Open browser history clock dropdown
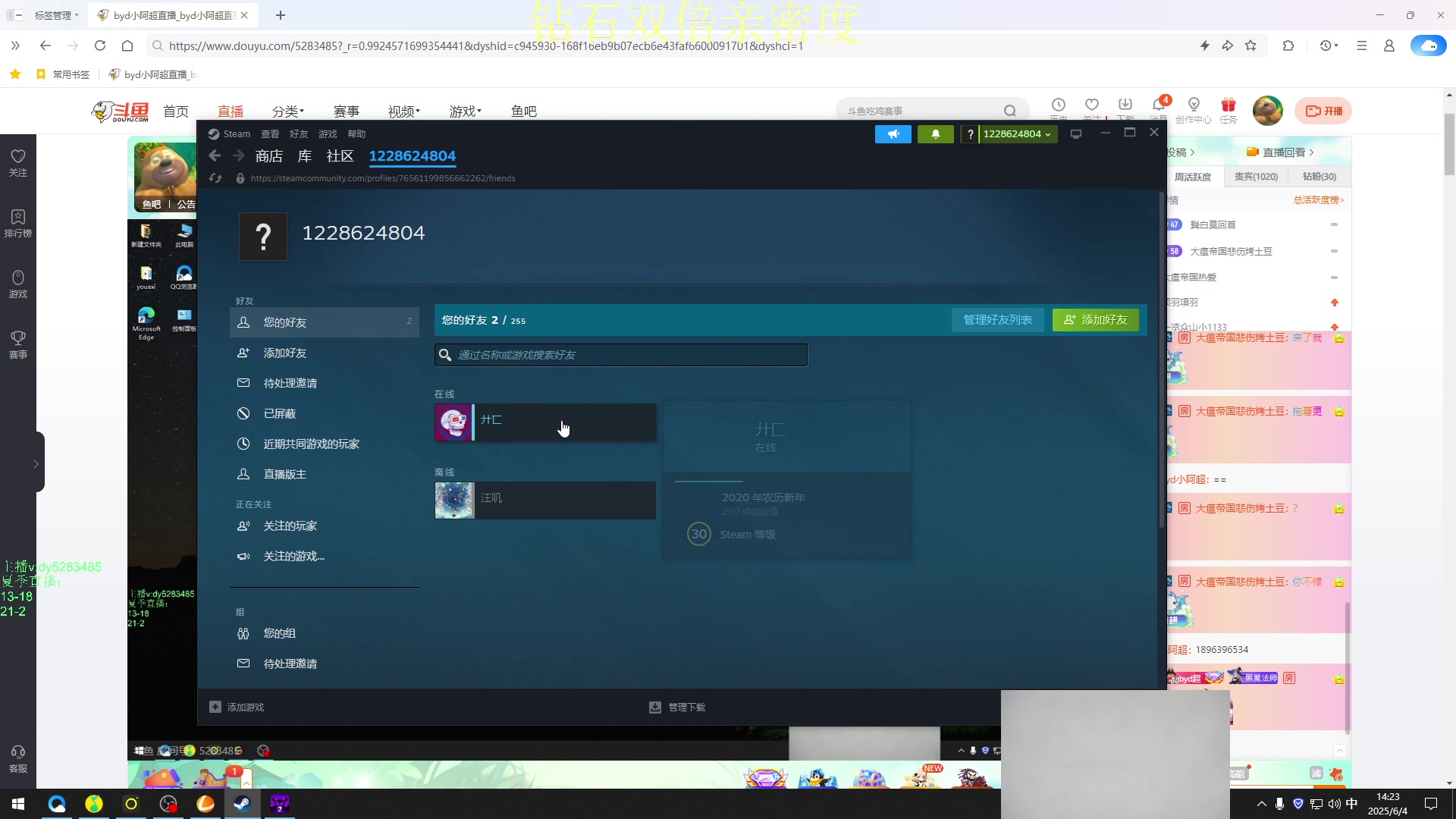Viewport: 1456px width, 819px height. coord(1329,45)
